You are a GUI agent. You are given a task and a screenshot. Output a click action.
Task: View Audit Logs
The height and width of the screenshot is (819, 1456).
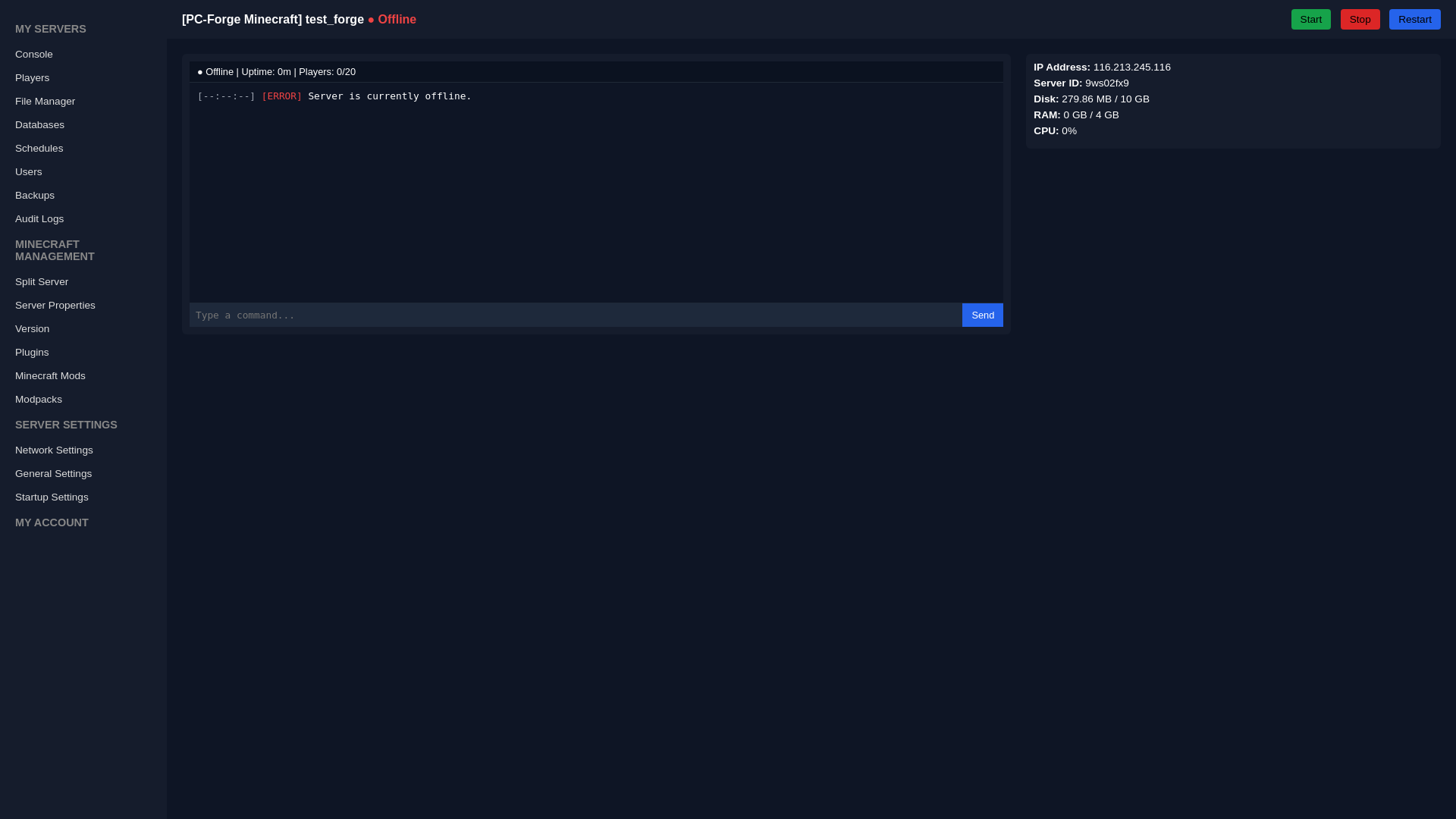(x=39, y=219)
